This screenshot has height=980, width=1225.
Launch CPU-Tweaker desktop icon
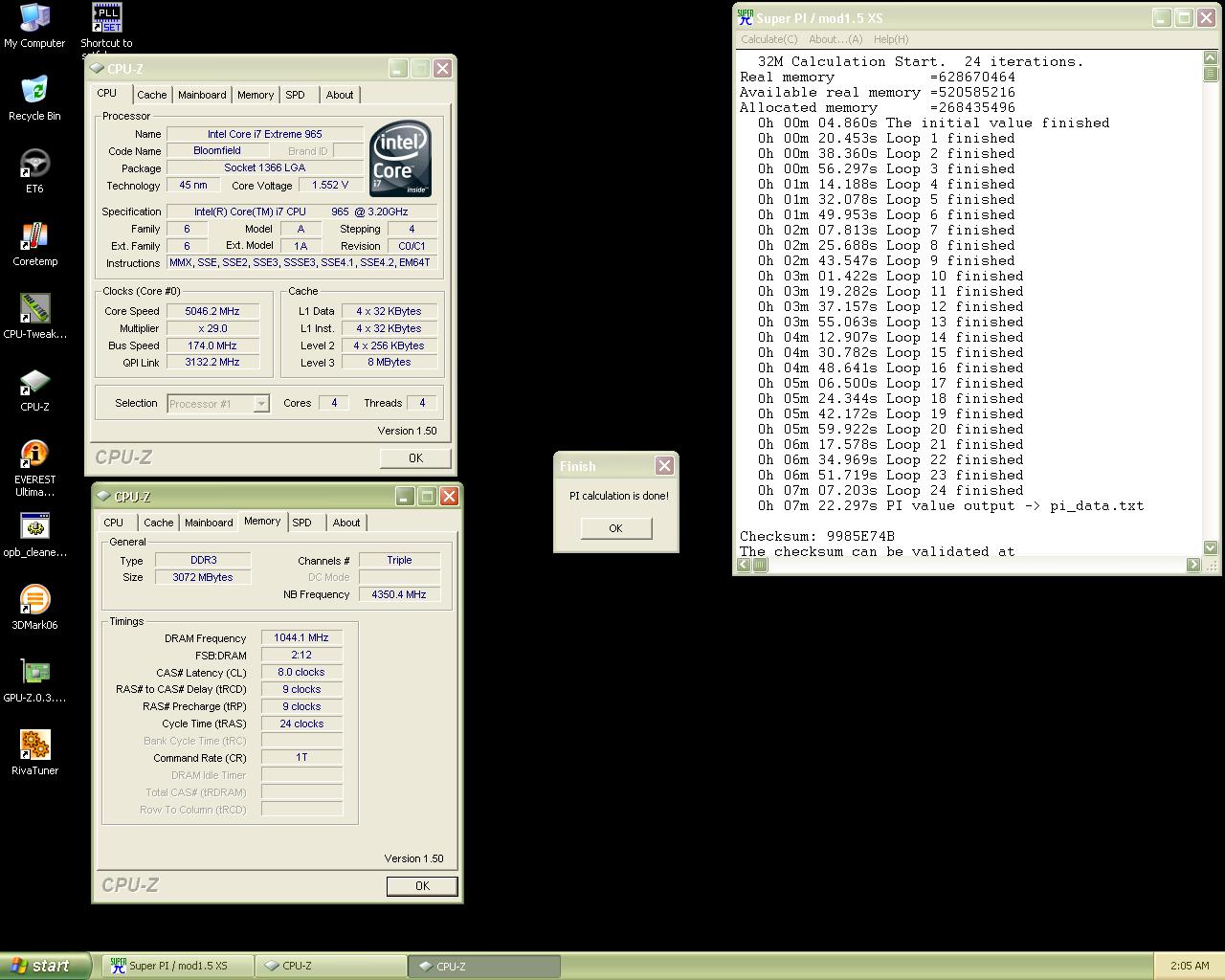point(34,317)
